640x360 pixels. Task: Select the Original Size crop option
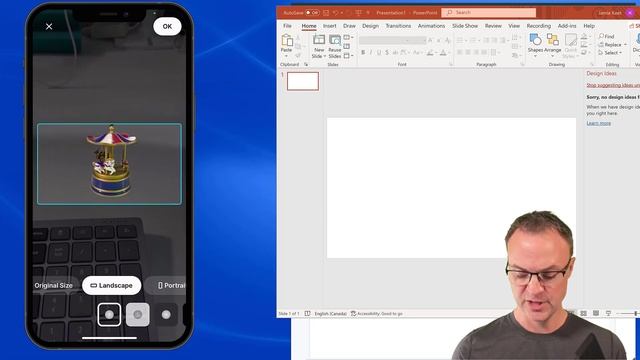(53, 286)
